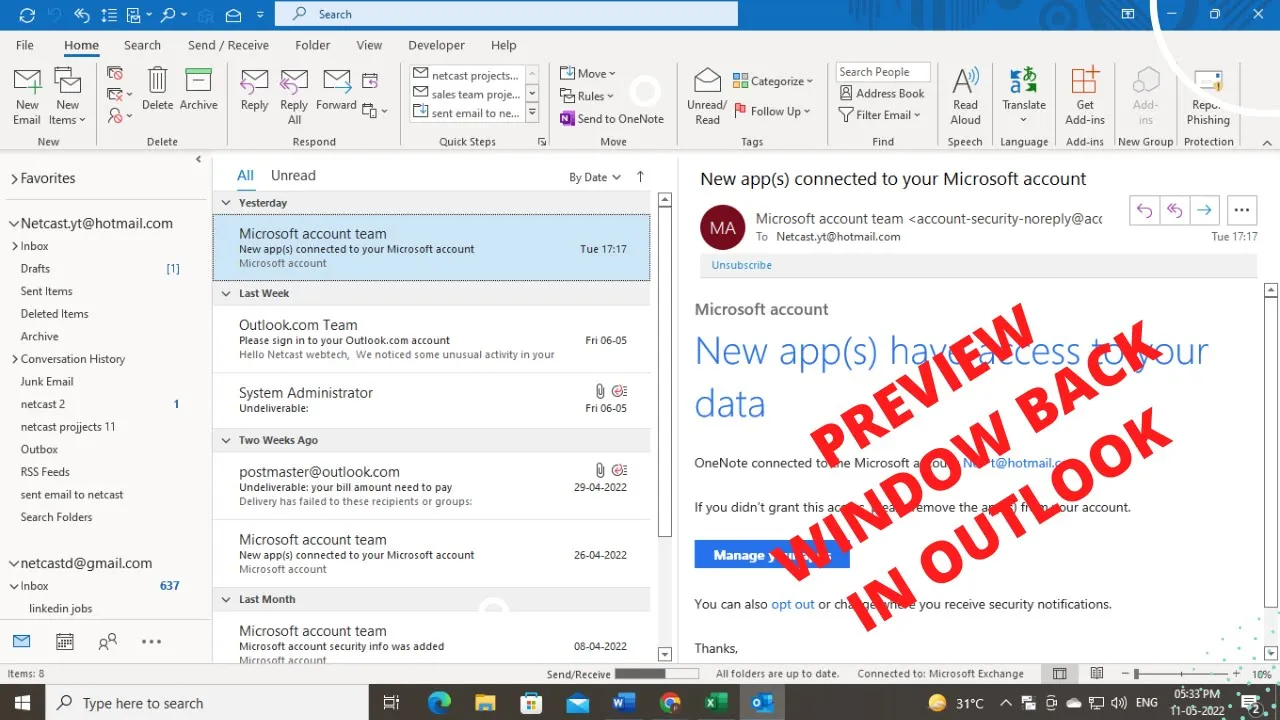
Task: Click the Send/Receive All Folders icon
Action: point(27,15)
